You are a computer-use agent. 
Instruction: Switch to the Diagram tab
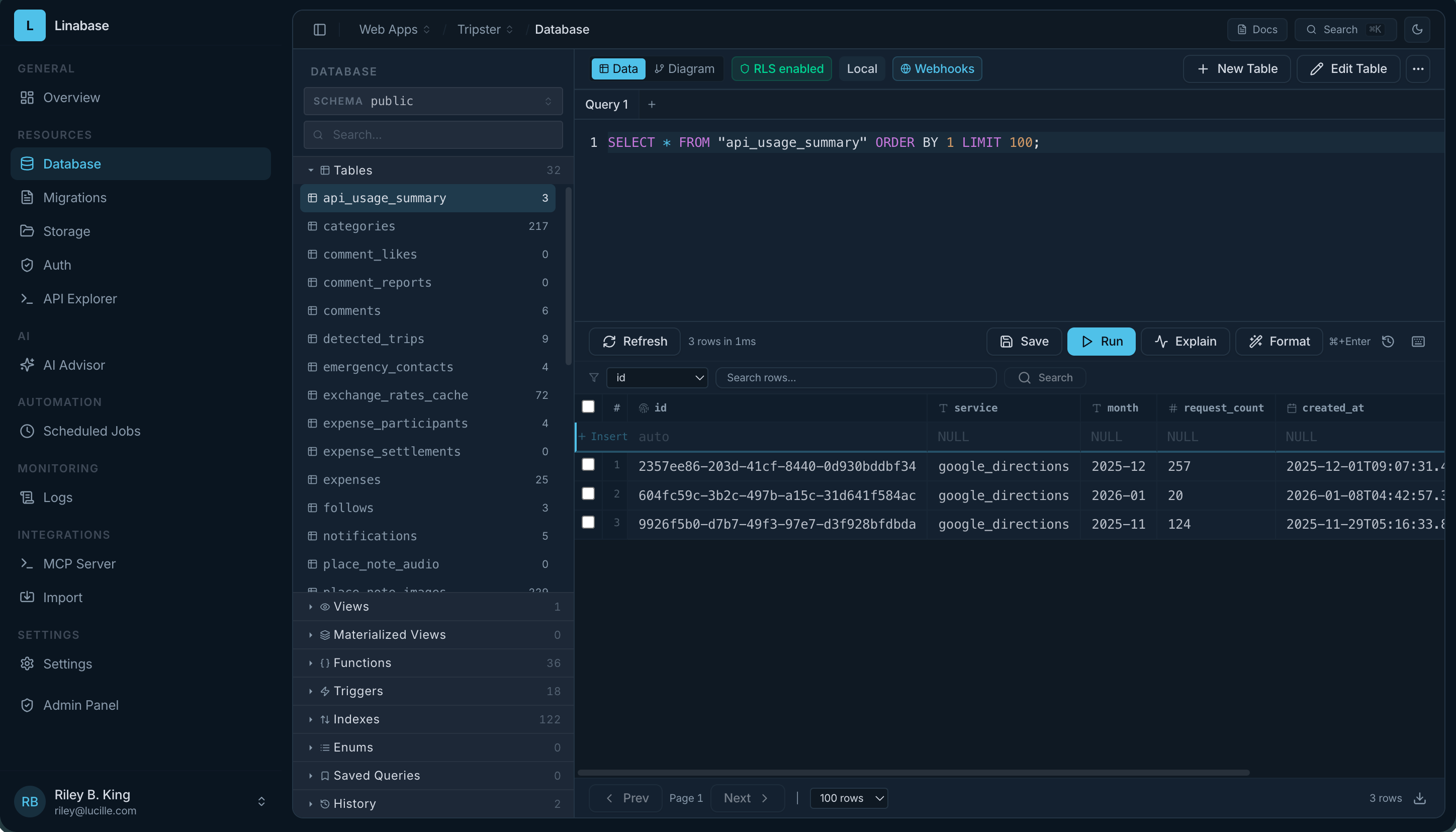[684, 69]
